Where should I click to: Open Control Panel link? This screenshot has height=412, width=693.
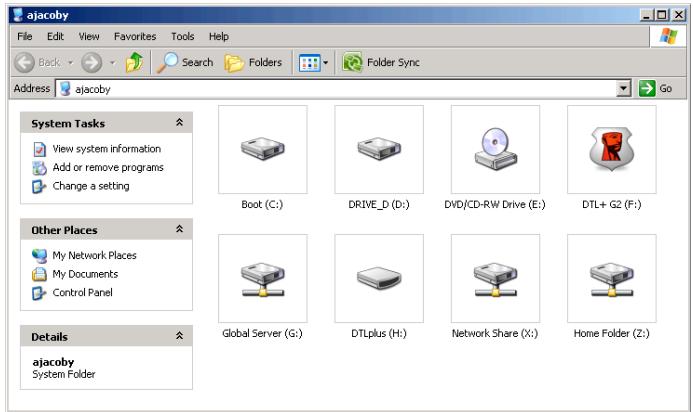[x=83, y=293]
